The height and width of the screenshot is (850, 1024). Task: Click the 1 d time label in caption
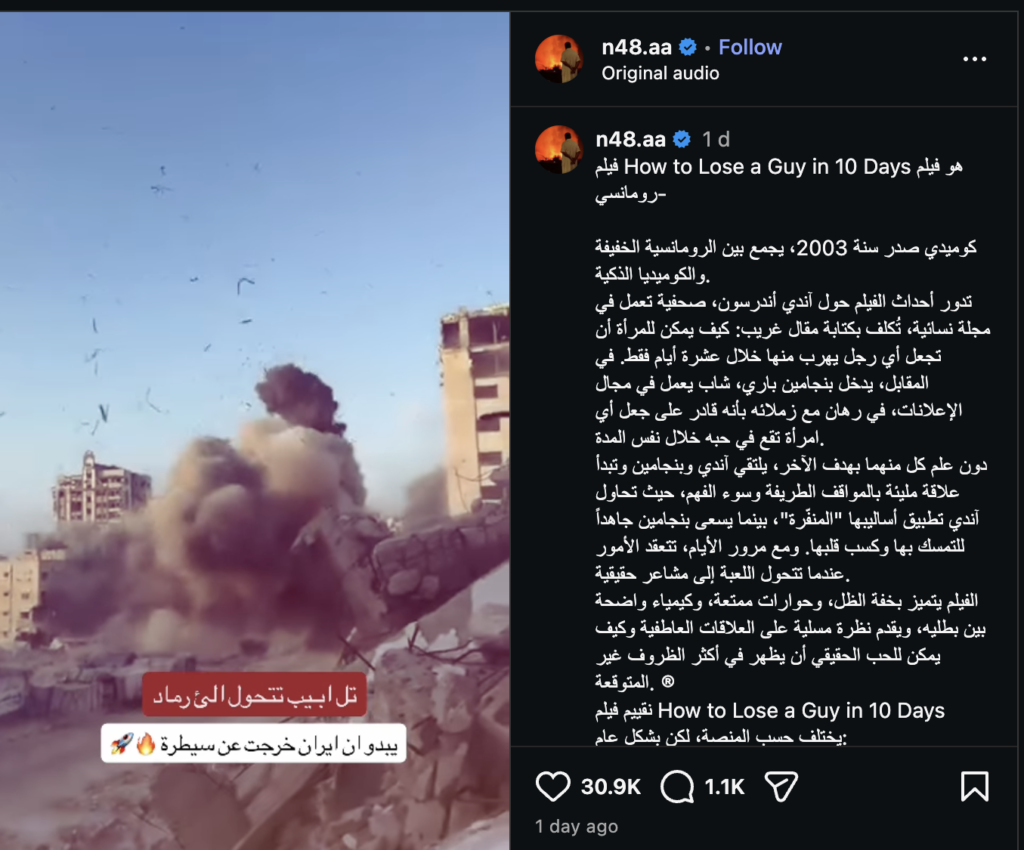716,139
